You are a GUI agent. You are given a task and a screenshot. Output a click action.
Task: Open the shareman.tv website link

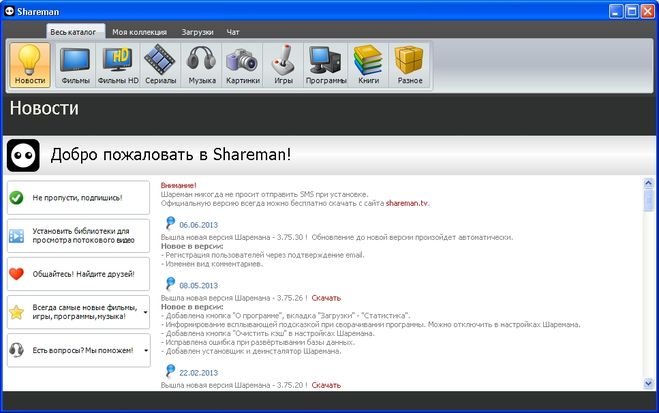click(408, 203)
